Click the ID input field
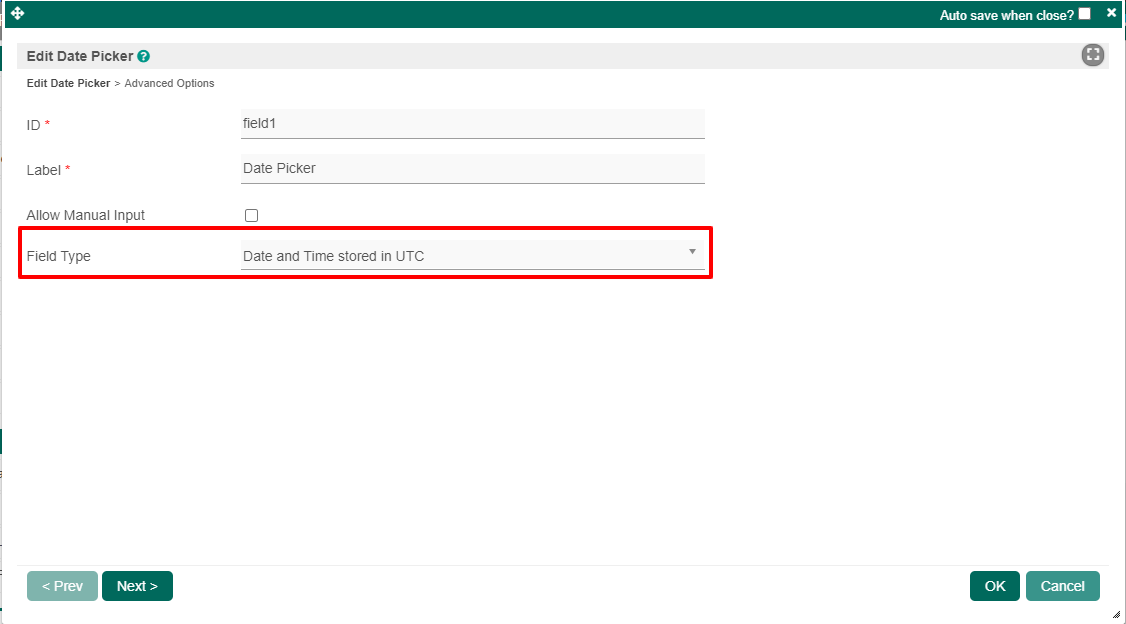 click(473, 124)
